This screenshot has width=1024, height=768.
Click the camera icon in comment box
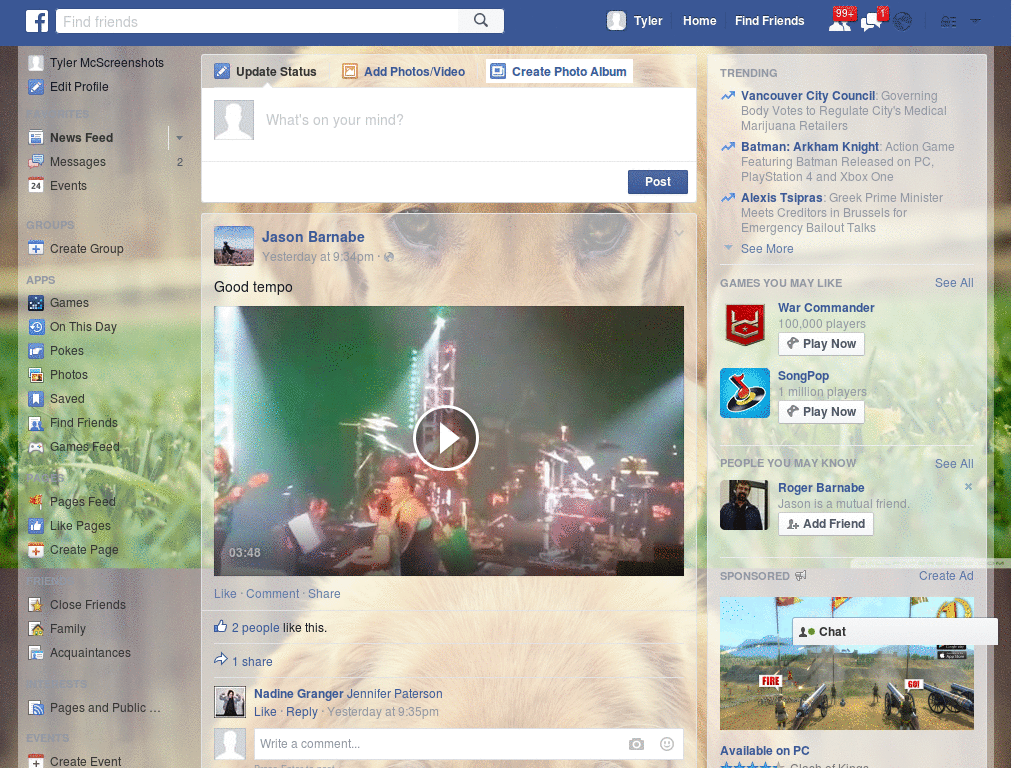tap(636, 744)
